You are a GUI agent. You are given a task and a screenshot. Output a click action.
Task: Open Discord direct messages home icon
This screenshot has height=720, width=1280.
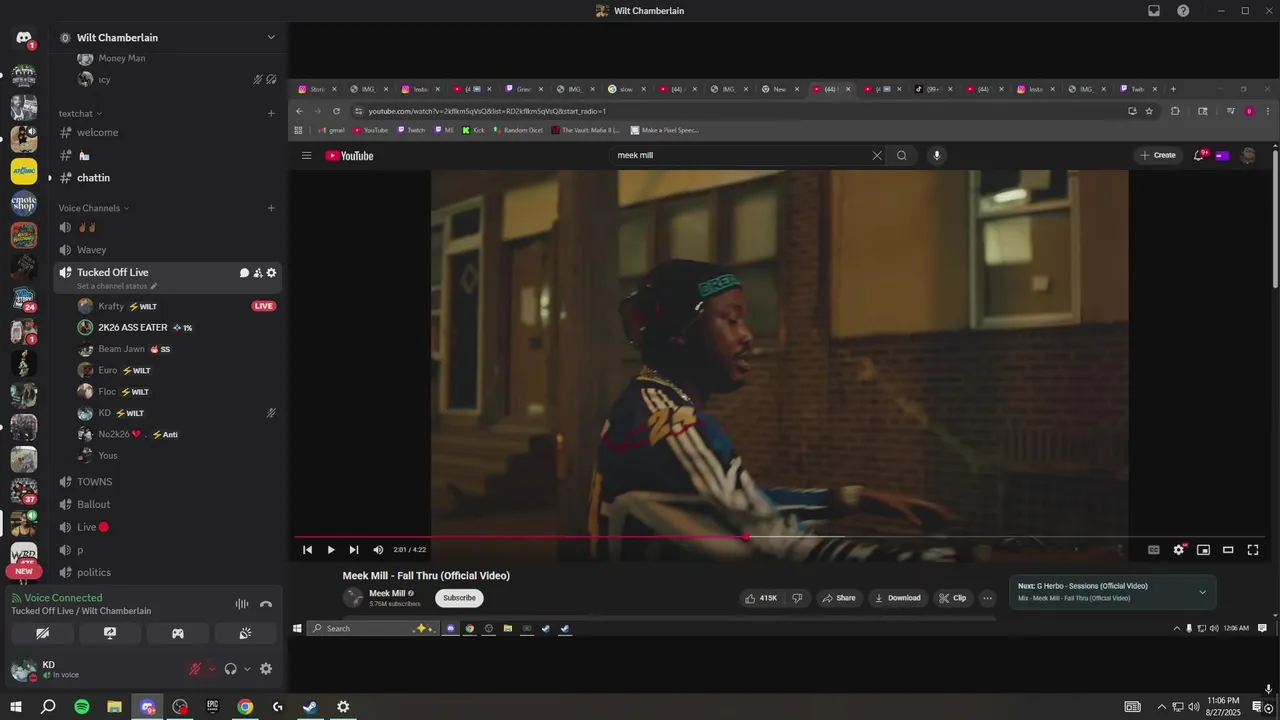tap(23, 38)
